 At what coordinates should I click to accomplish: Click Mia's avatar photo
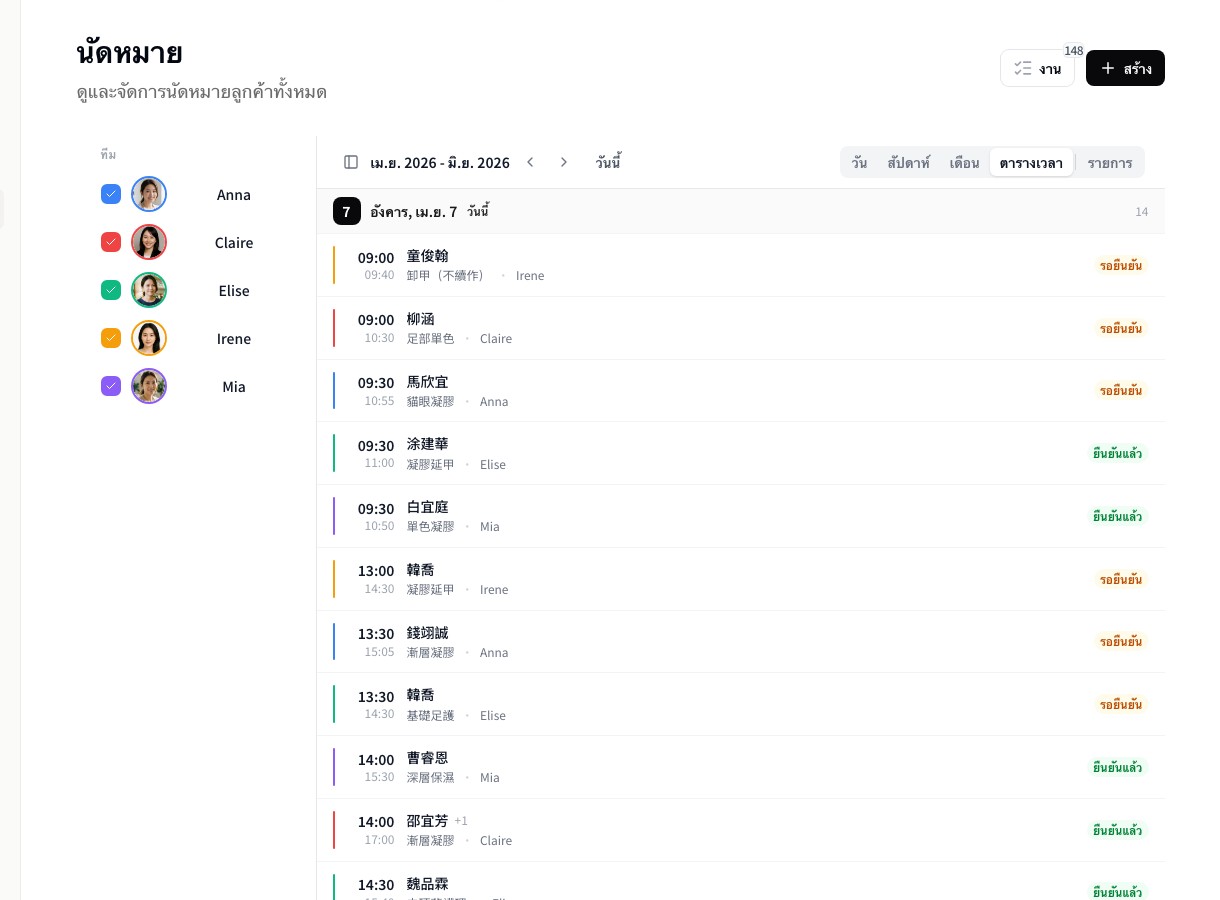tap(149, 386)
